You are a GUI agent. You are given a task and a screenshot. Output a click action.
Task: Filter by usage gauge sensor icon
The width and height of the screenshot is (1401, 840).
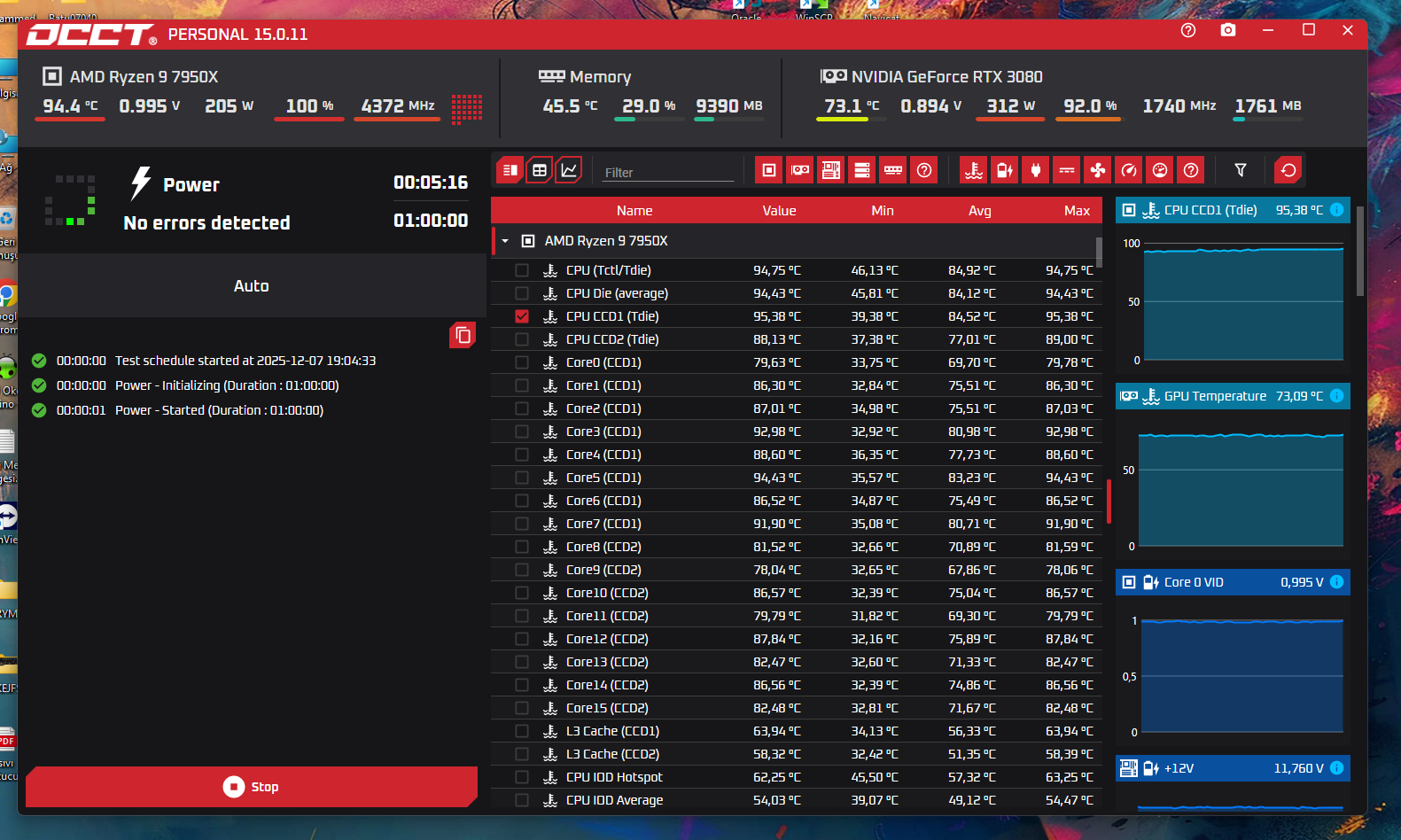[x=1160, y=170]
